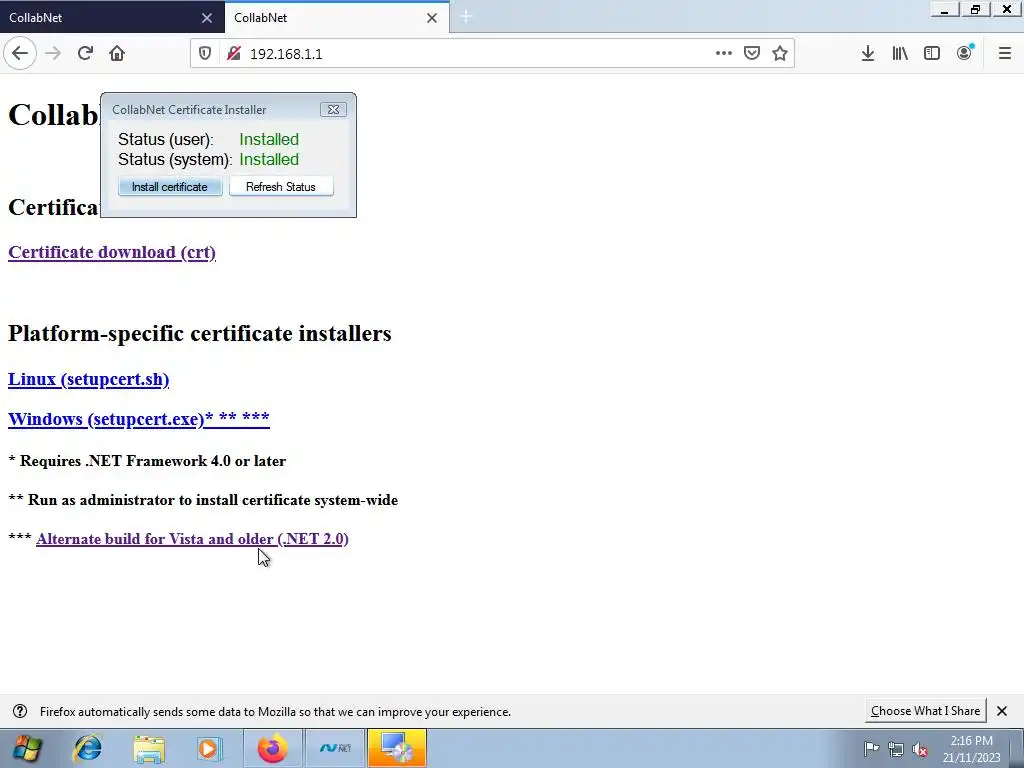Click the Install certificate button
Viewport: 1024px width, 768px height.
(170, 187)
